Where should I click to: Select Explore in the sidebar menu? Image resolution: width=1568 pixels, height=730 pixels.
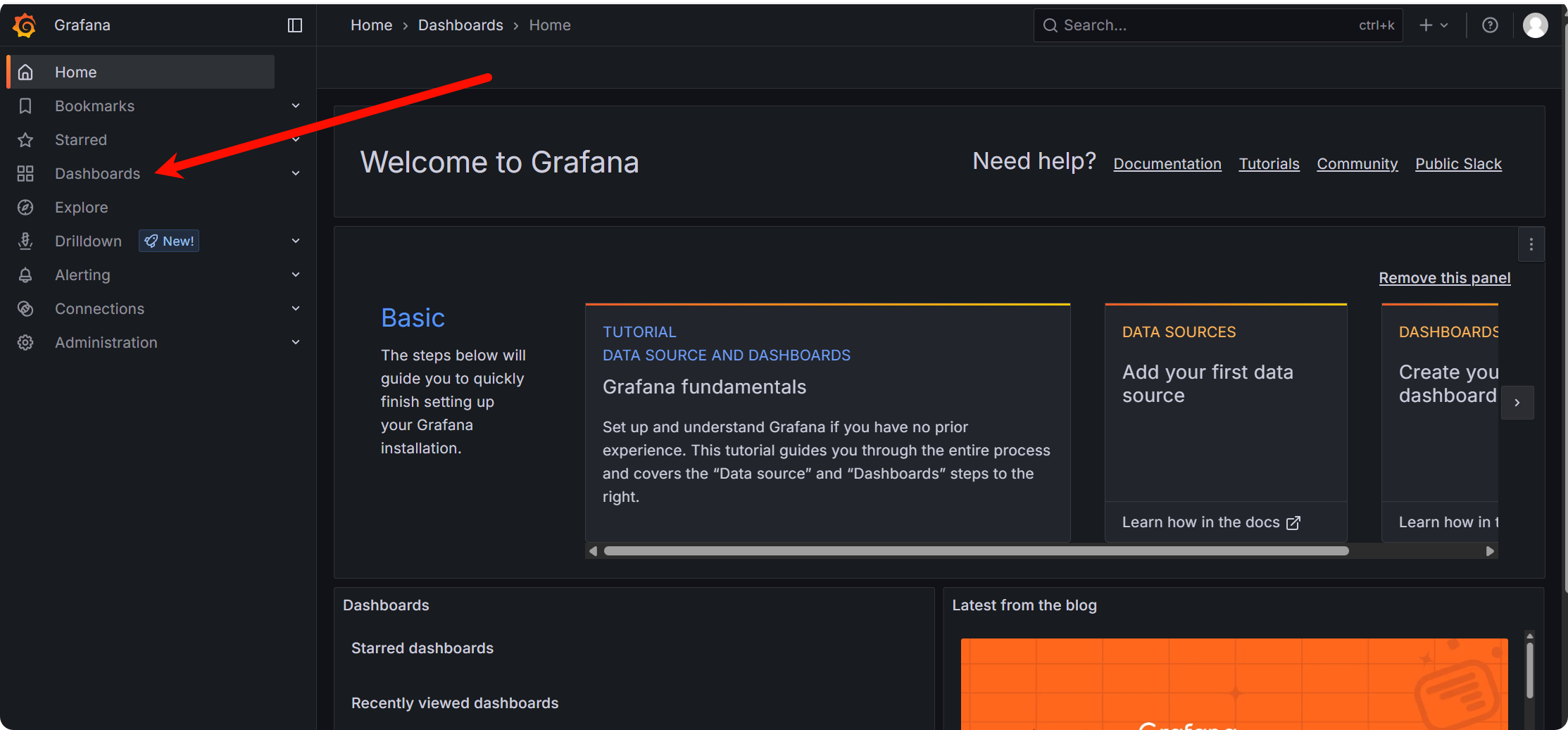coord(82,207)
